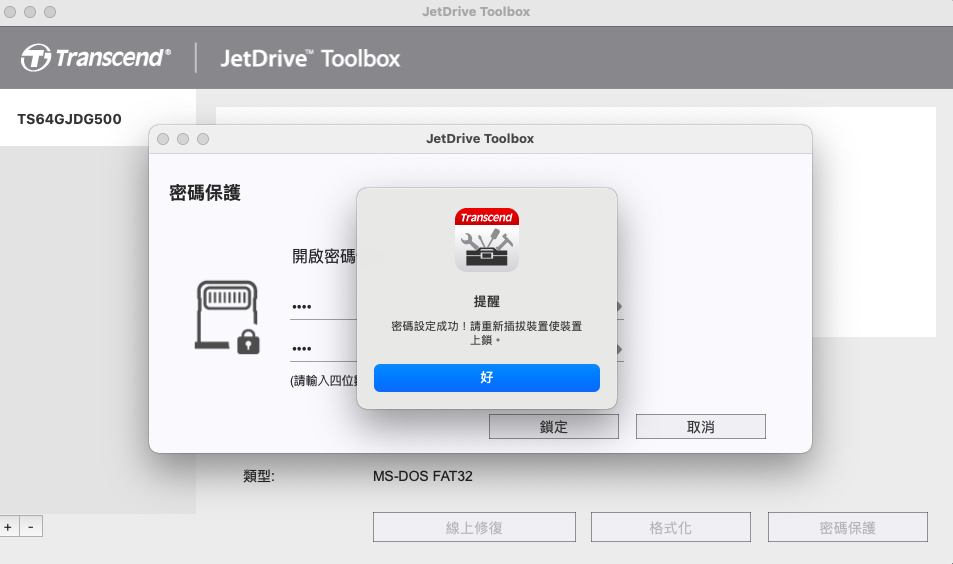Minimize the main JetDrive Toolbox window

30,12
